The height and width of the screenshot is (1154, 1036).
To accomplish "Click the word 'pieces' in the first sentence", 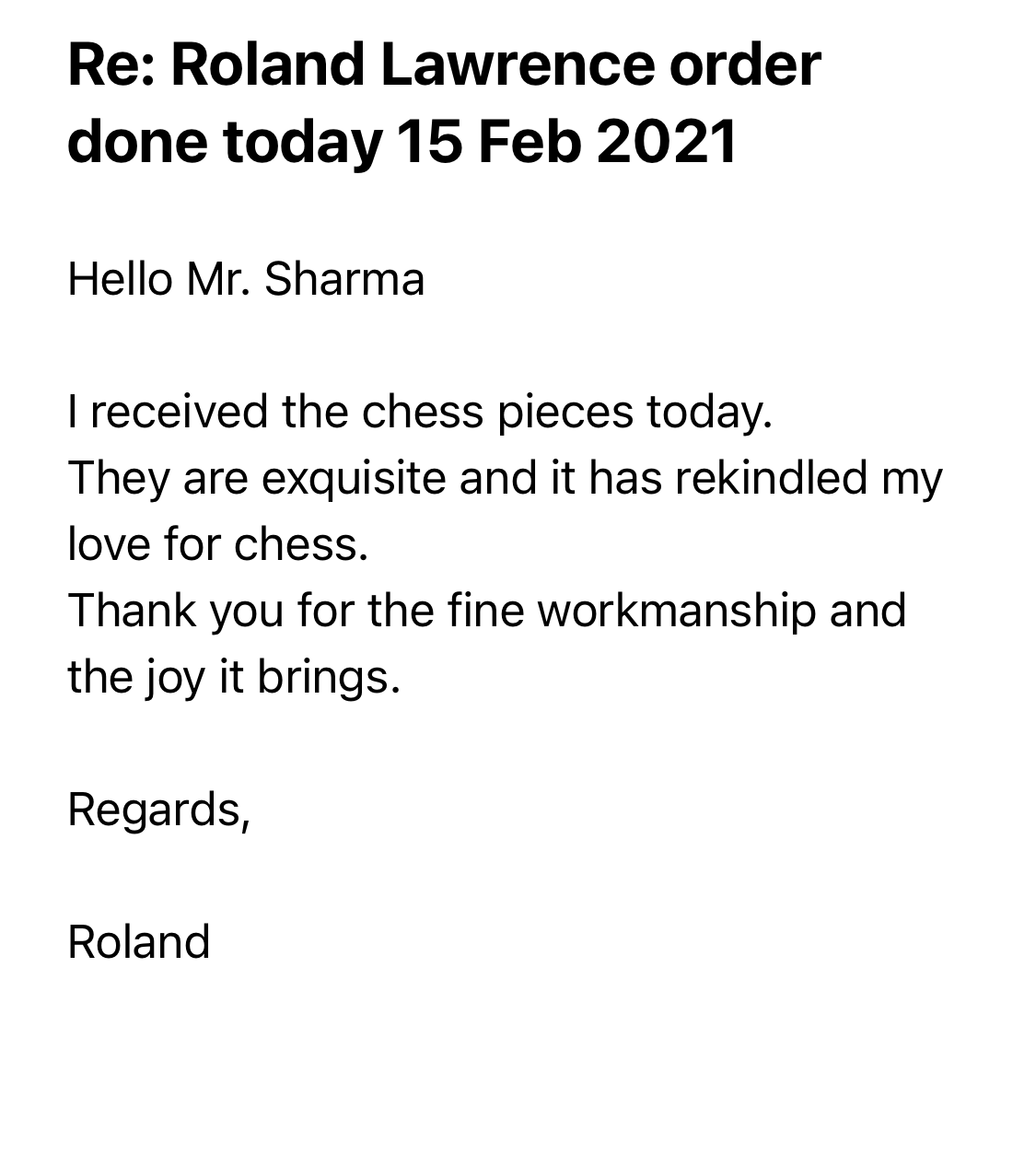I will pyautogui.click(x=566, y=412).
